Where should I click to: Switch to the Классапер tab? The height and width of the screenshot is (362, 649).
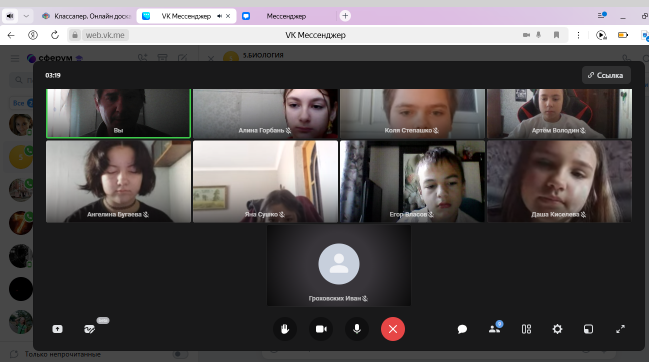[x=86, y=16]
